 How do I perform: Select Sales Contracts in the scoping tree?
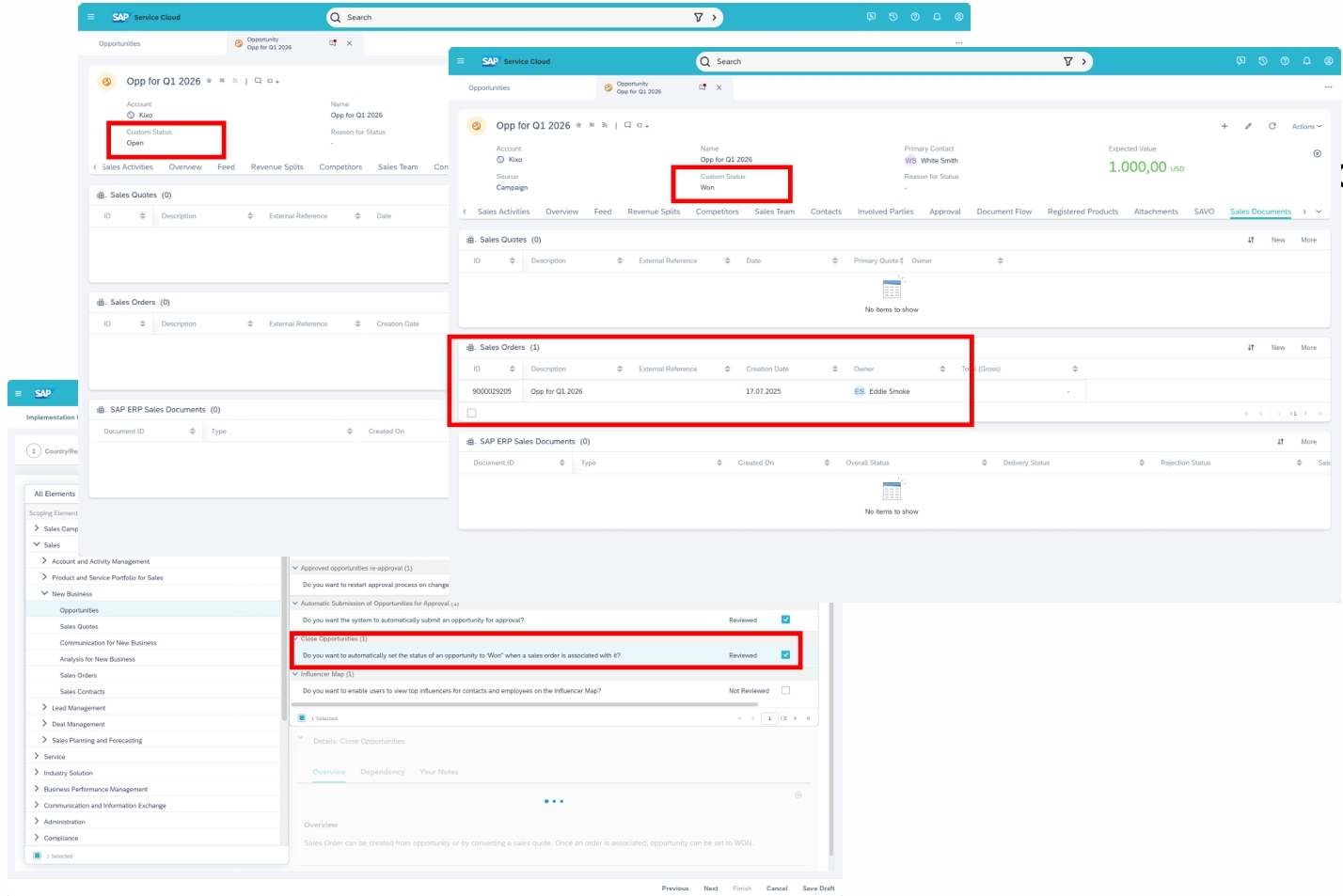[83, 691]
